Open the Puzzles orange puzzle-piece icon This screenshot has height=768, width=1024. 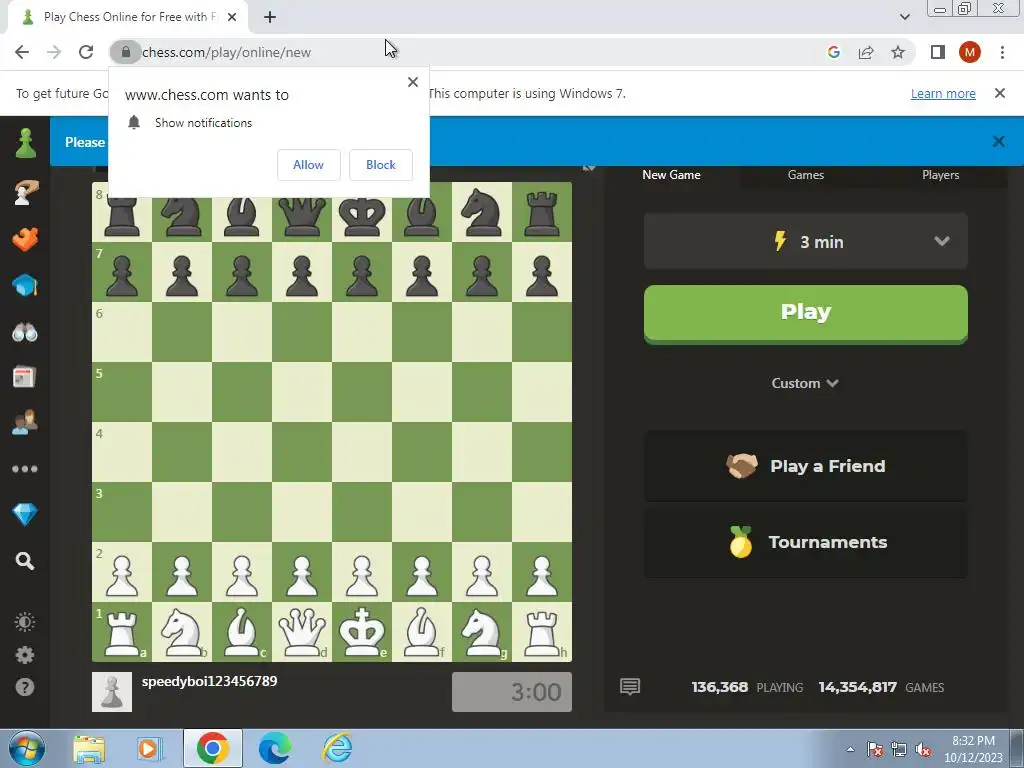pyautogui.click(x=25, y=239)
